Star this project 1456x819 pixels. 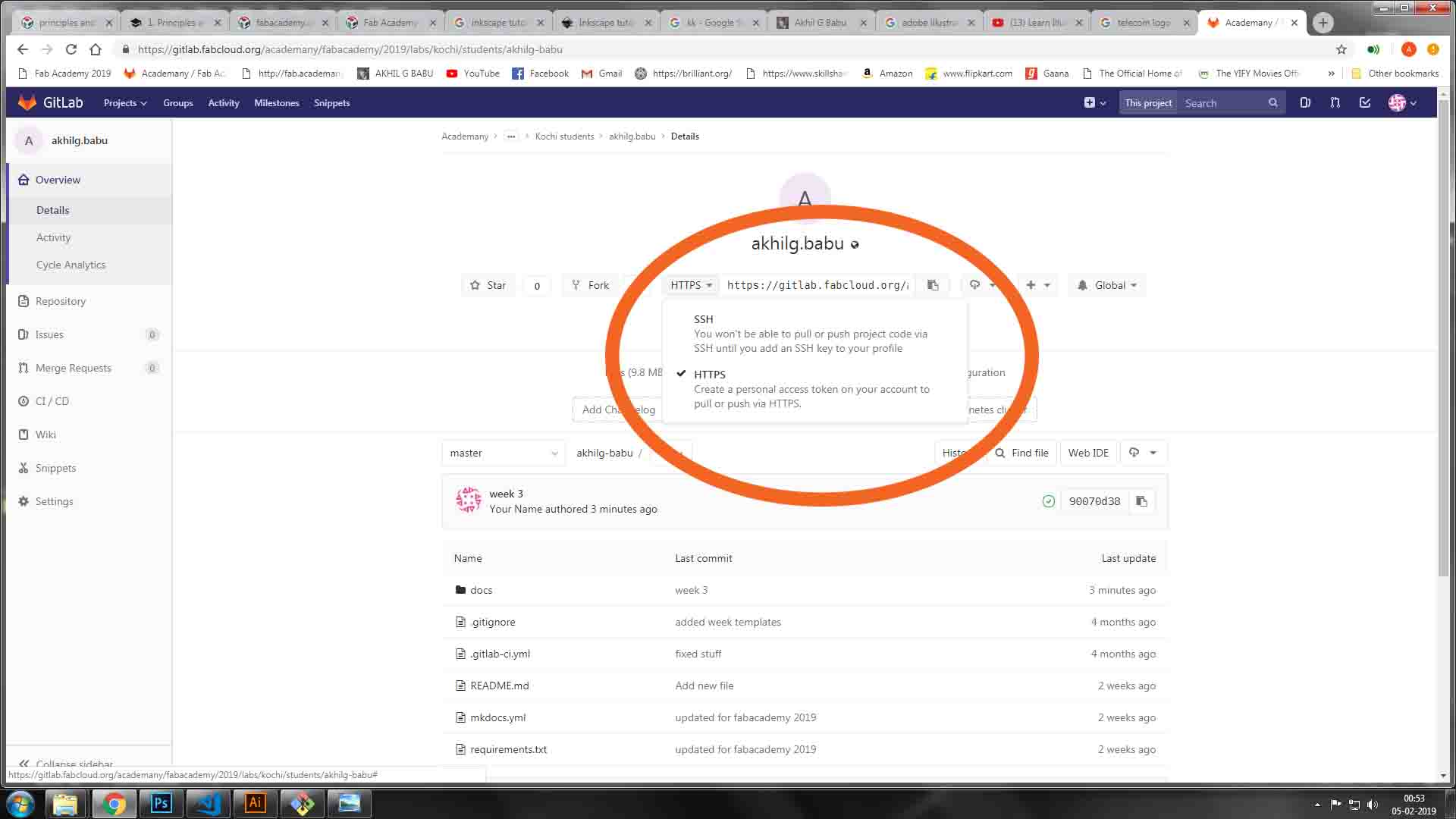click(x=488, y=285)
